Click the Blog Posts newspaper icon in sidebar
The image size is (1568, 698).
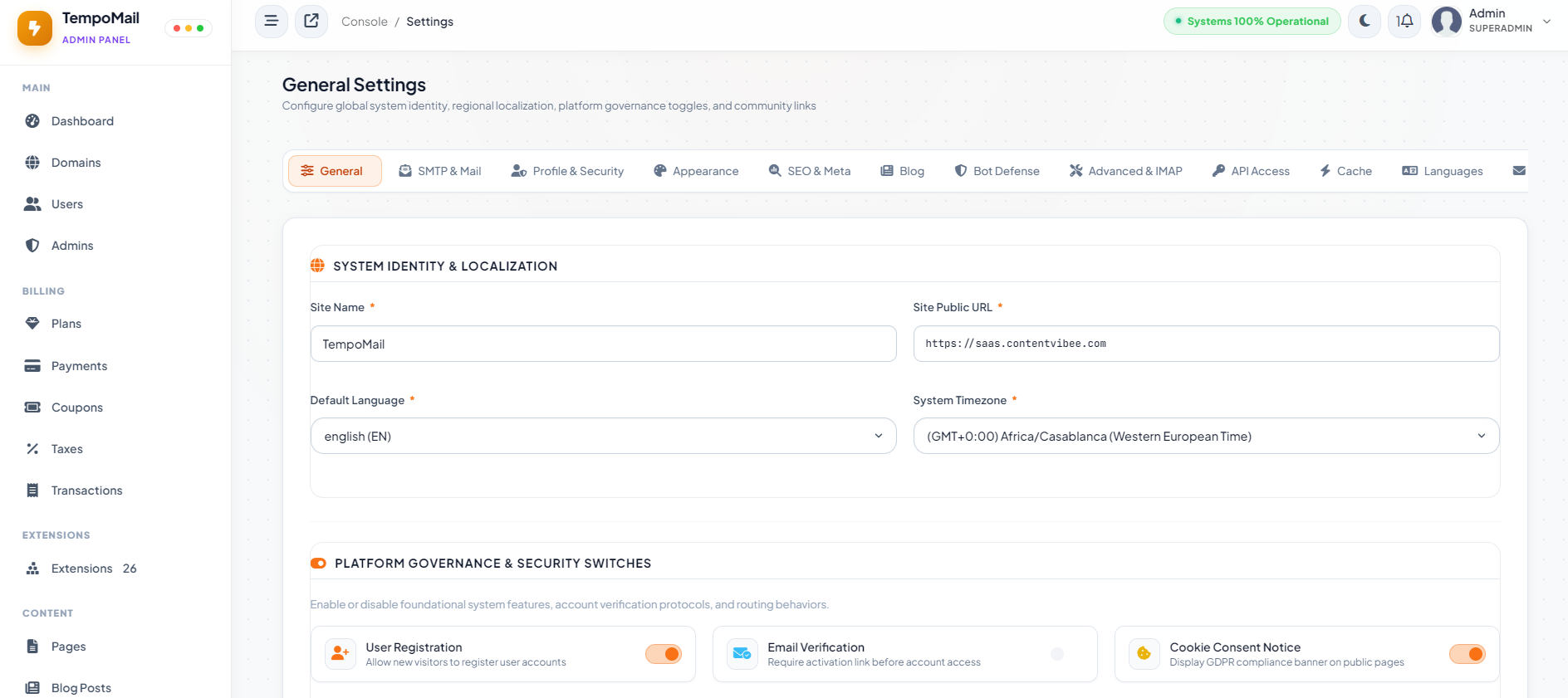tap(32, 688)
